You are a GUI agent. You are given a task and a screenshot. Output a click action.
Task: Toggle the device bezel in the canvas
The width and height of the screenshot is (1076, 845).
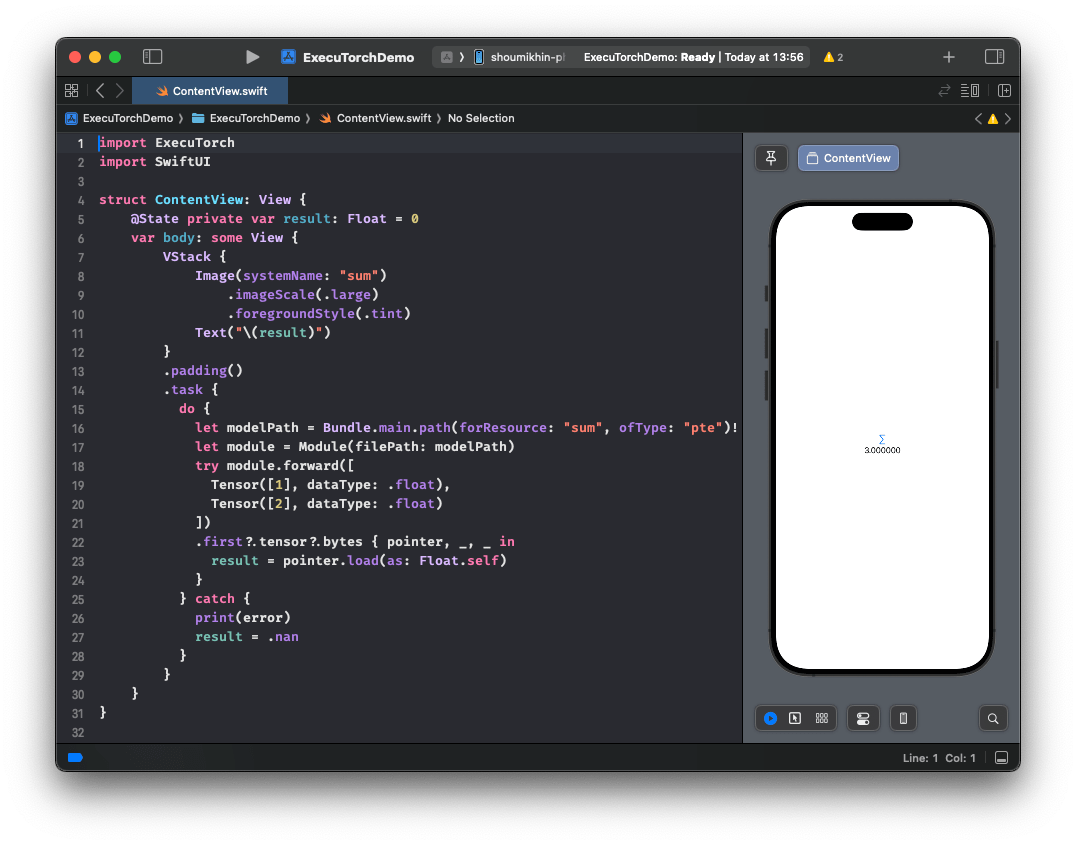[x=903, y=718]
